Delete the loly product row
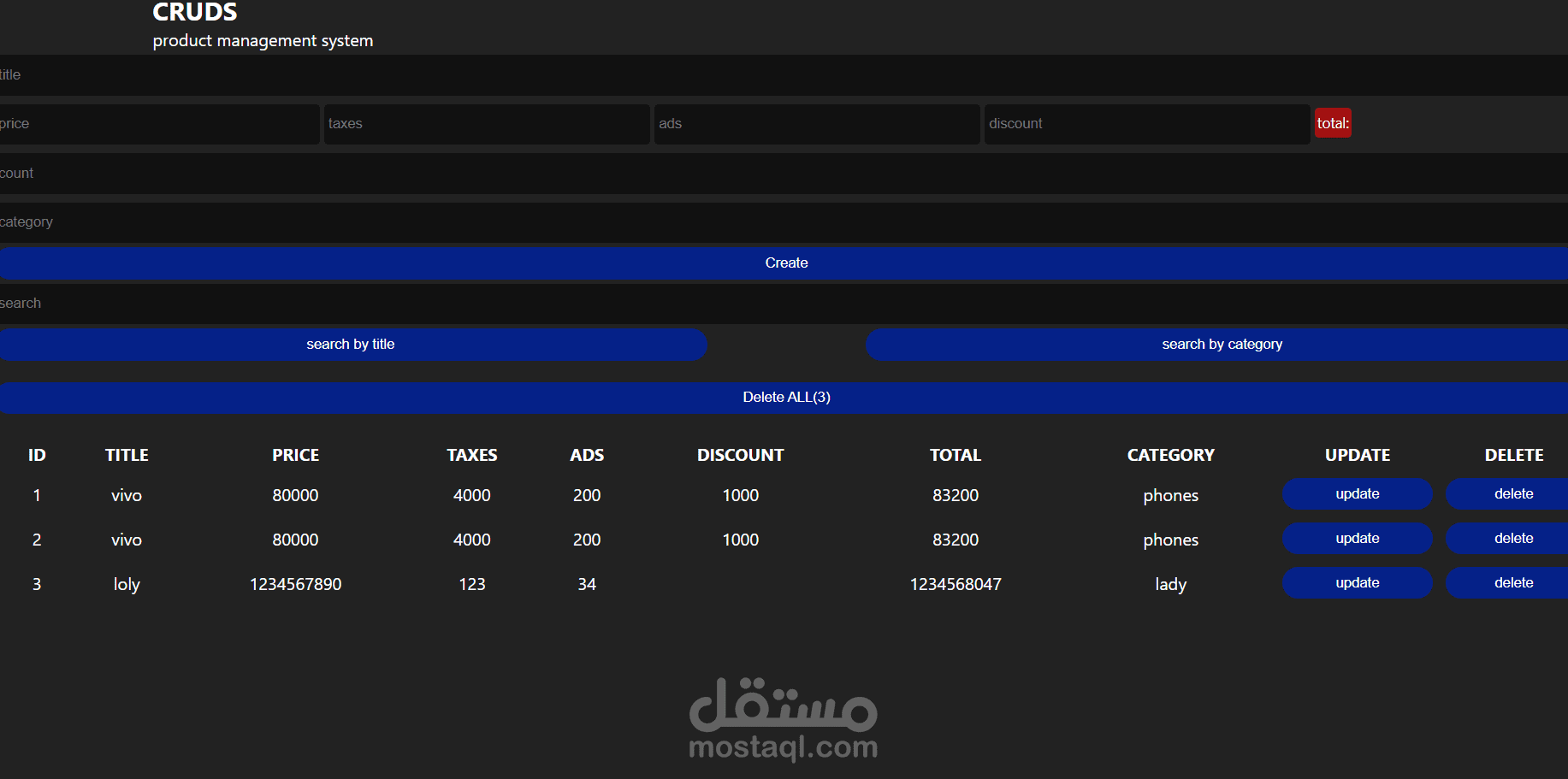 1507,583
